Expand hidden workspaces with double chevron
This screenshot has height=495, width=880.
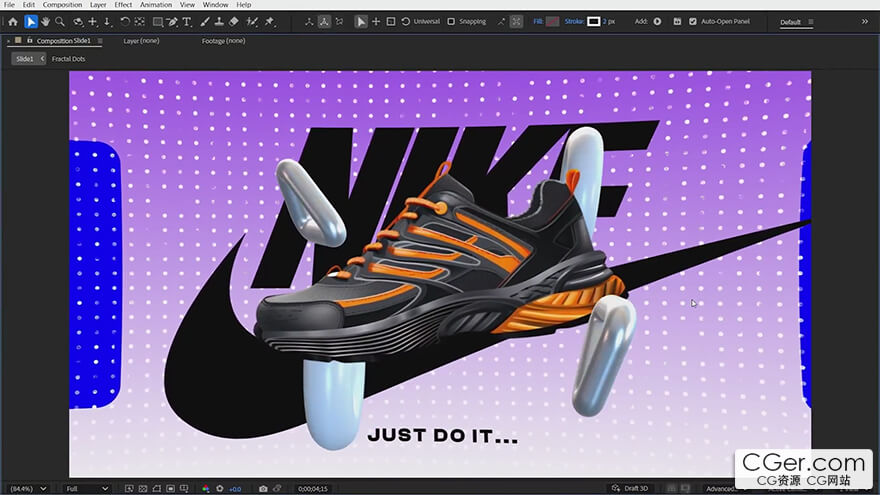tap(864, 22)
